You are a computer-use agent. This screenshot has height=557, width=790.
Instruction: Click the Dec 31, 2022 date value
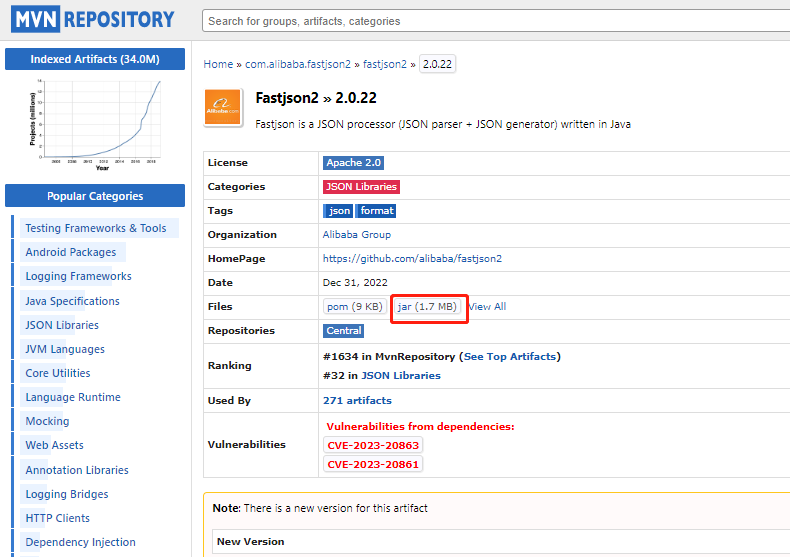click(355, 283)
